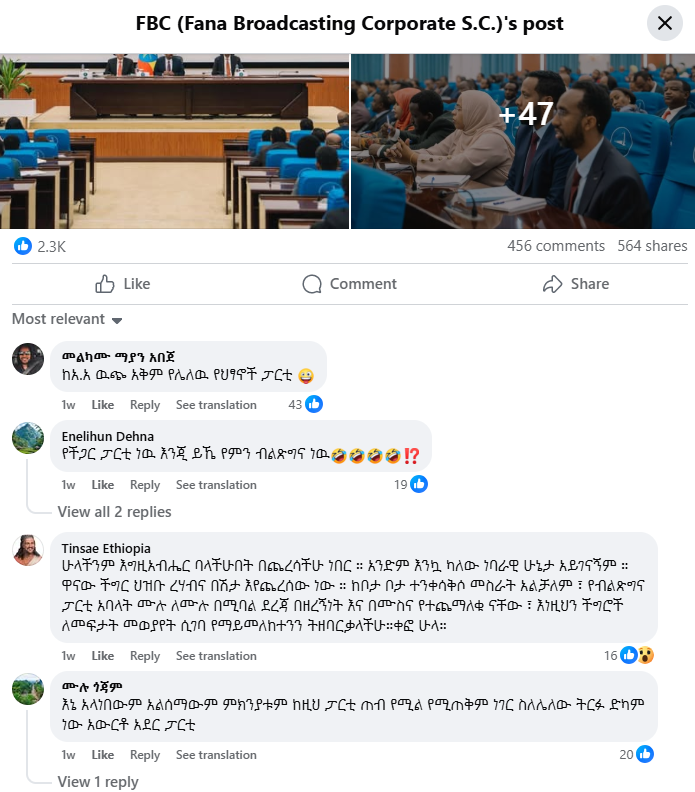The image size is (695, 792).
Task: Show reactions on Tinsae Ethiopia's comment
Action: click(x=629, y=655)
